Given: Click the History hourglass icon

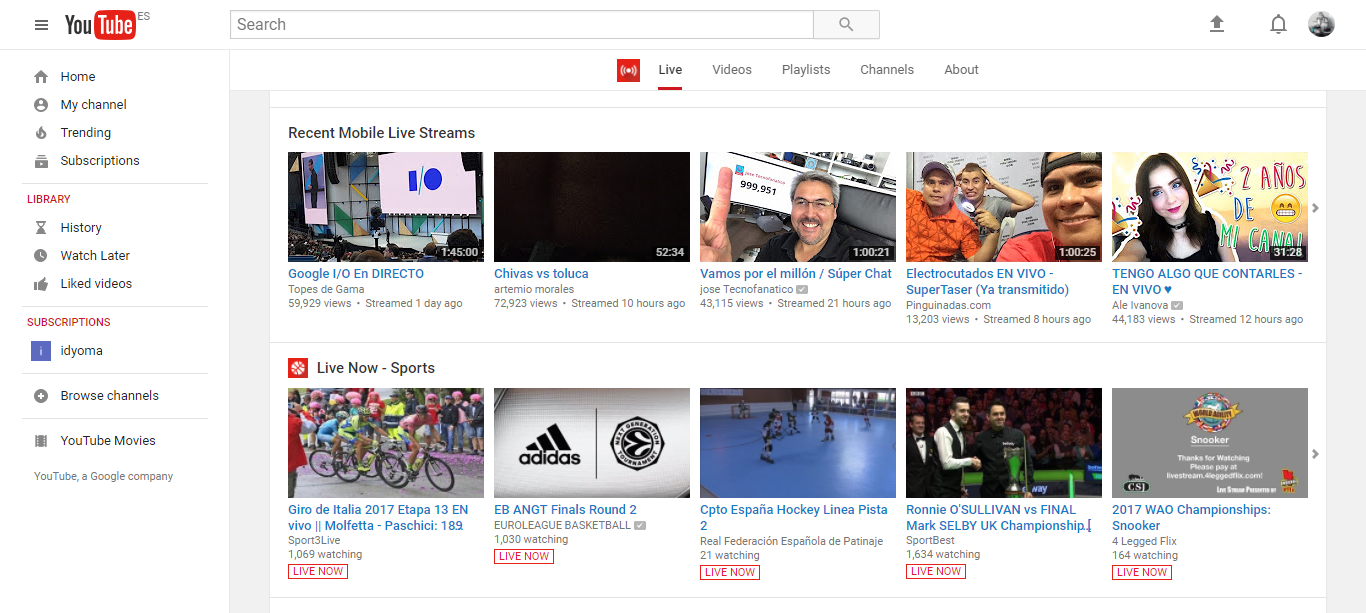Looking at the screenshot, I should [x=41, y=228].
